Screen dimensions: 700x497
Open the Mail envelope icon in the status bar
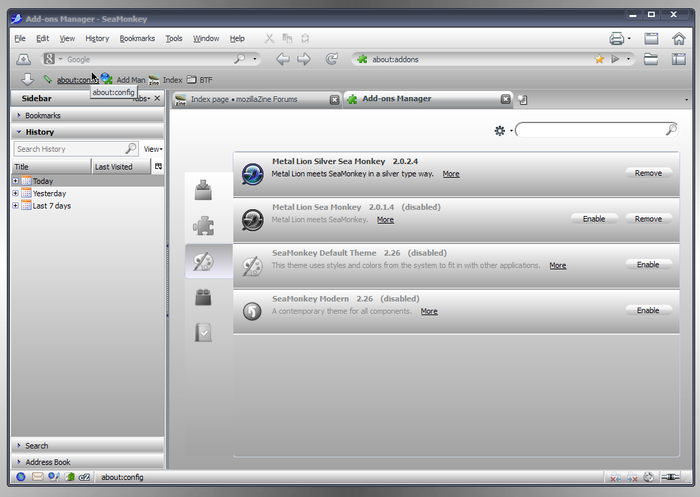pyautogui.click(x=38, y=477)
